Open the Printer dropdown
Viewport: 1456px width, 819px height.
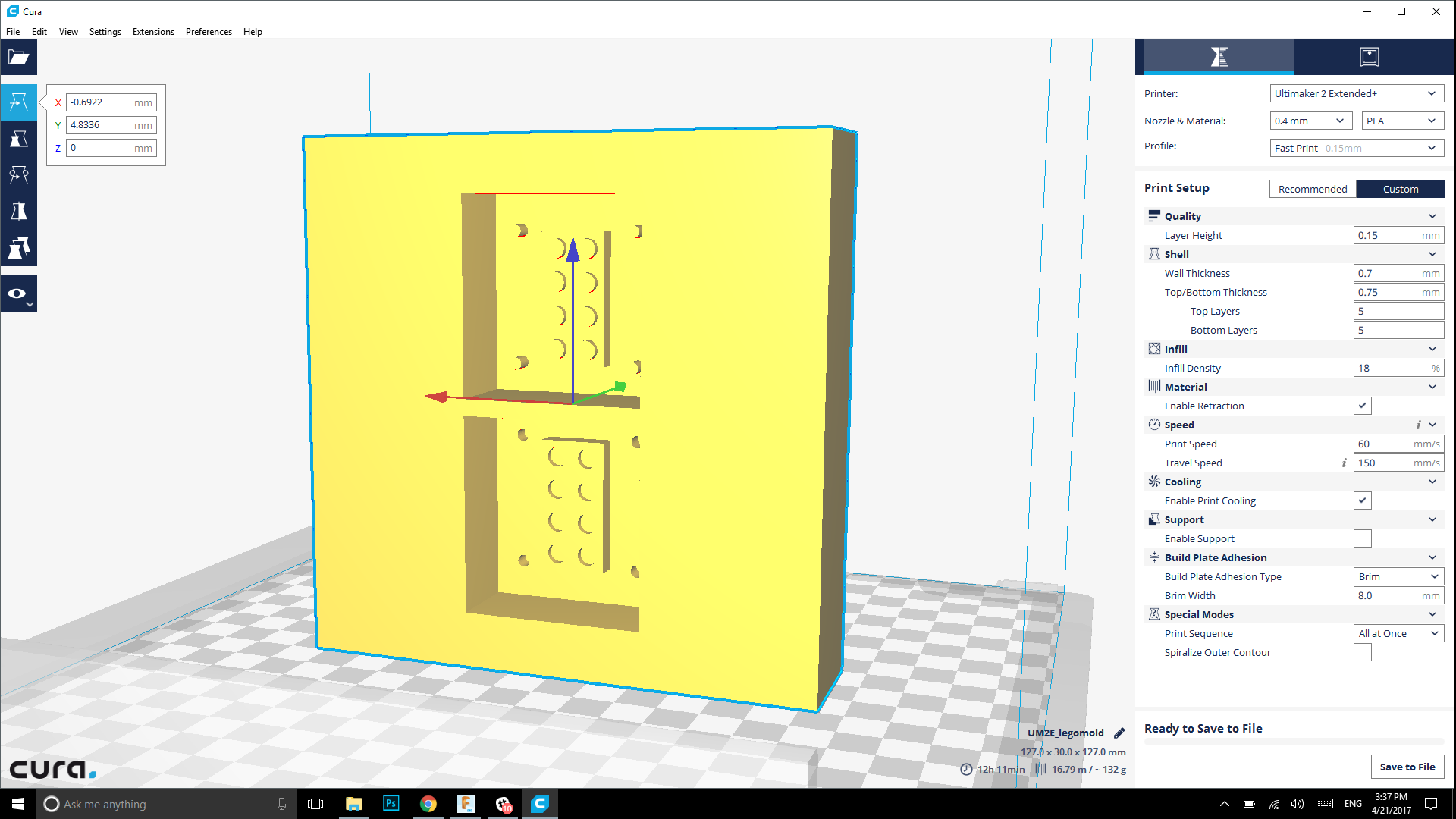tap(1357, 93)
